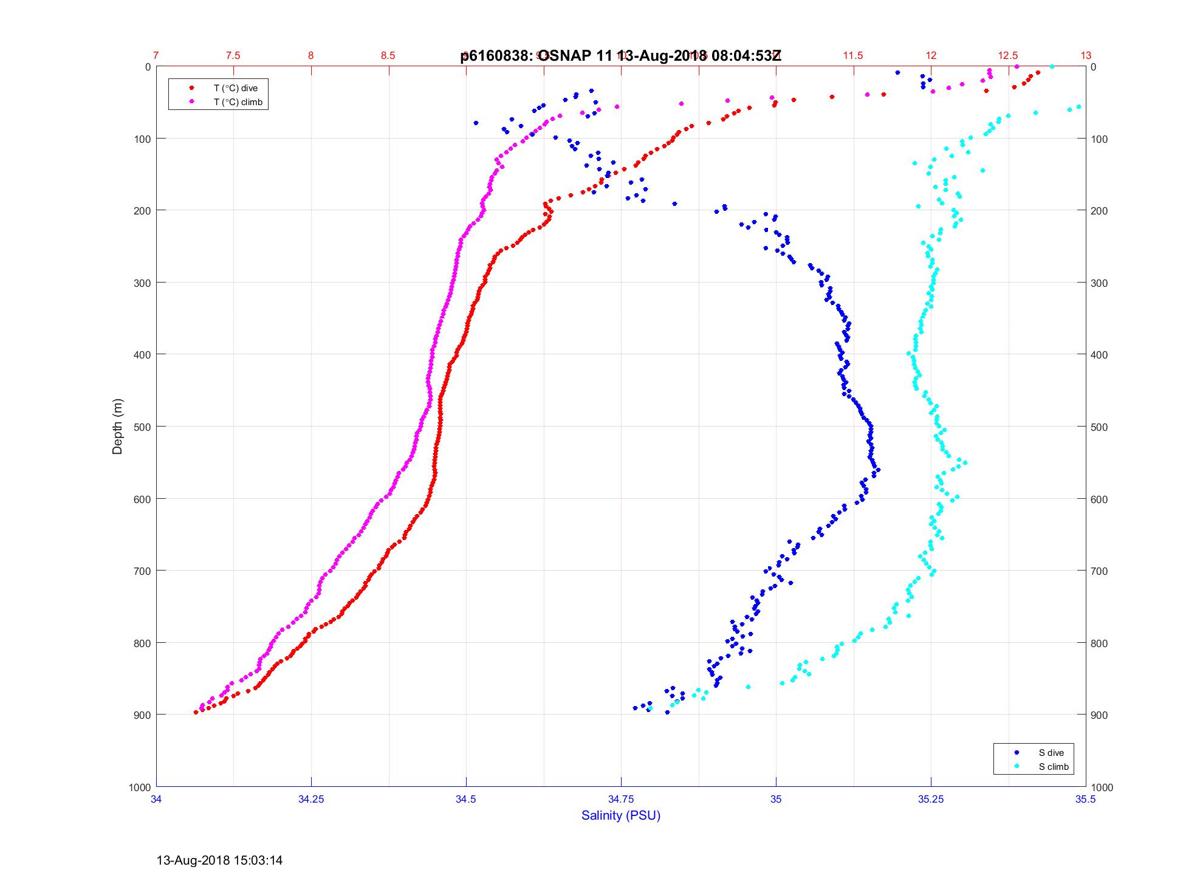Click salinity tick label 34.5
This screenshot has width=1200, height=885.
tap(466, 799)
